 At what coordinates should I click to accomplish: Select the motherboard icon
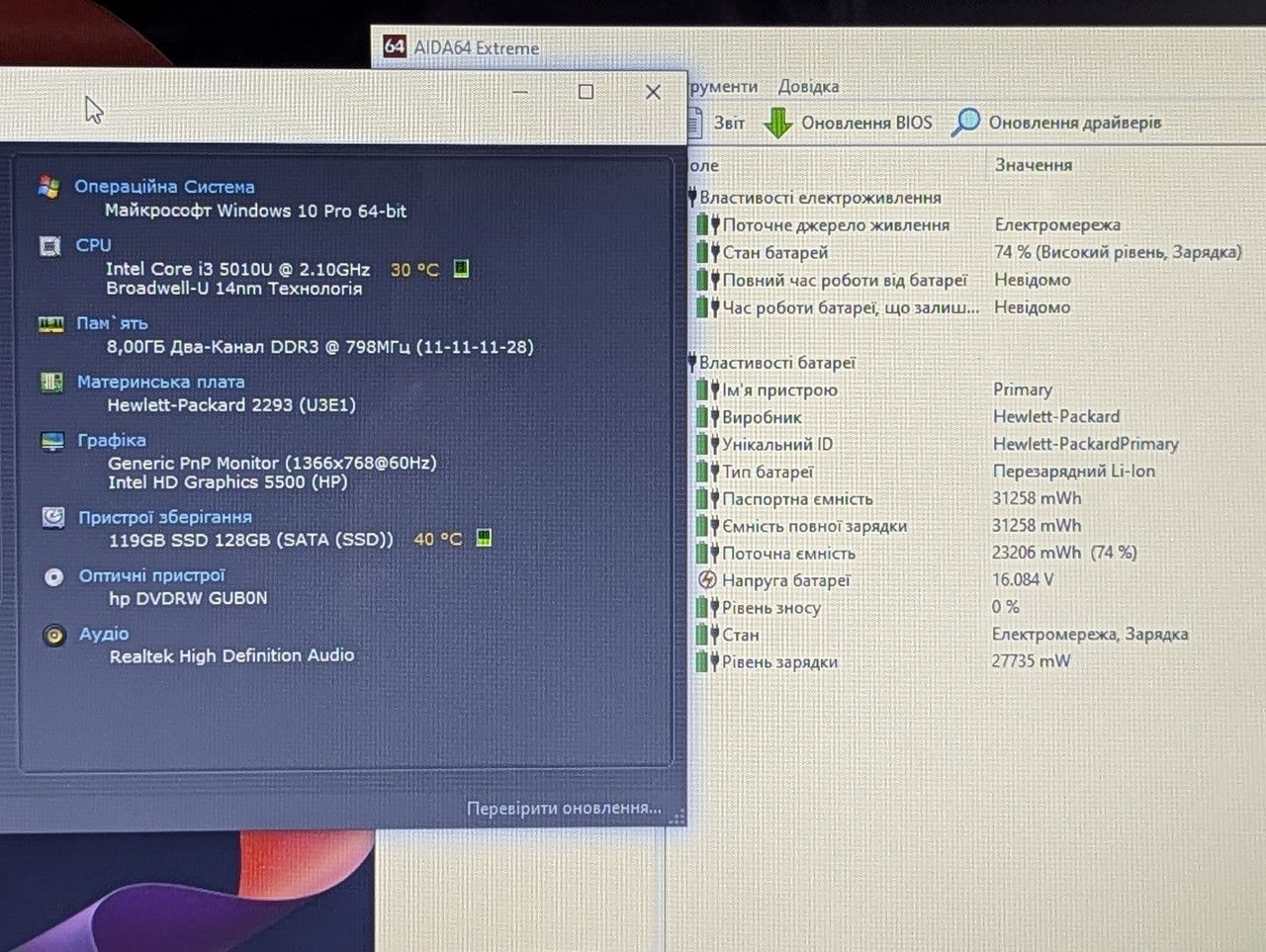tap(51, 382)
